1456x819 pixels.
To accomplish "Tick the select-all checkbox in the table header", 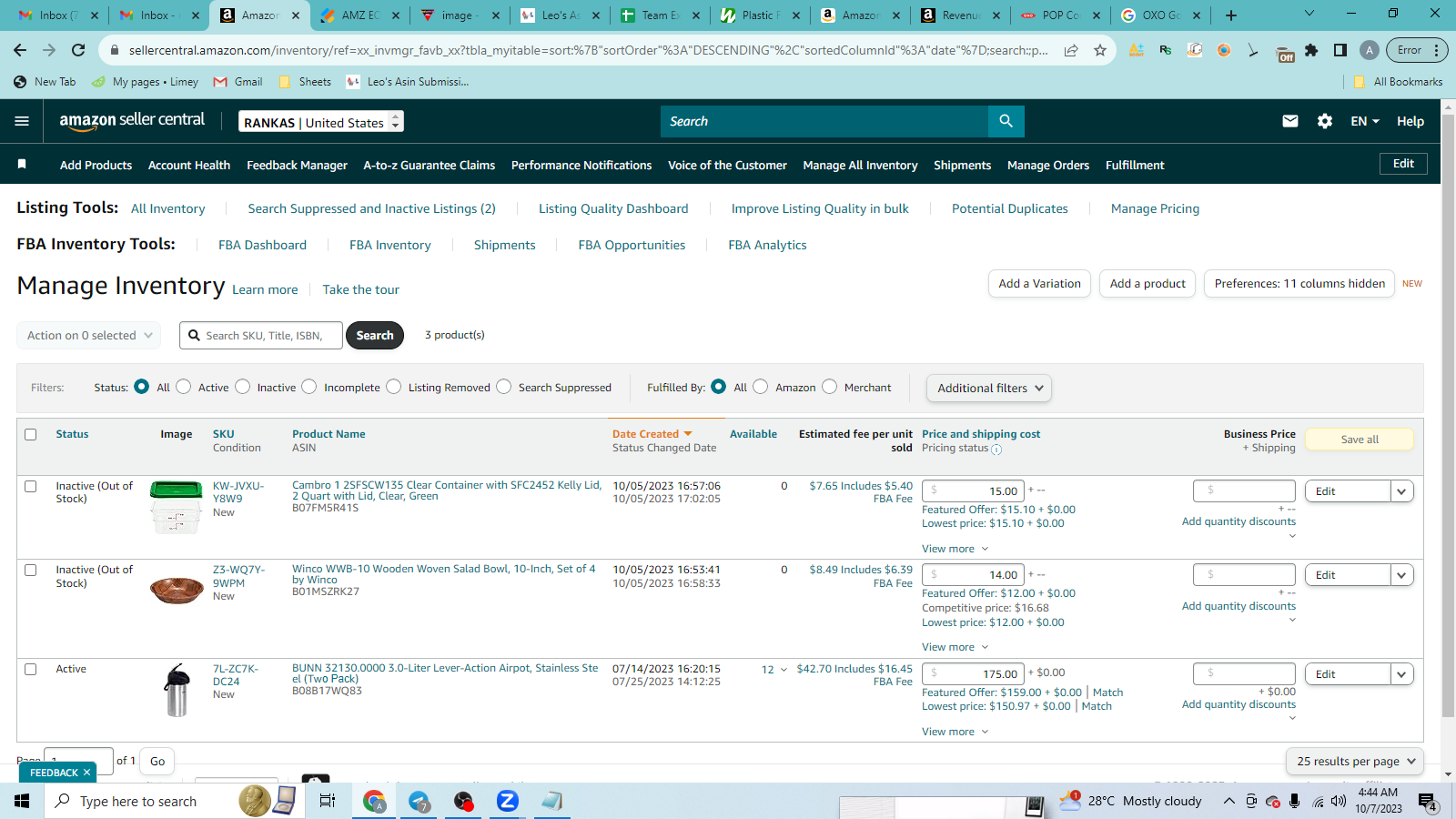I will tap(31, 434).
